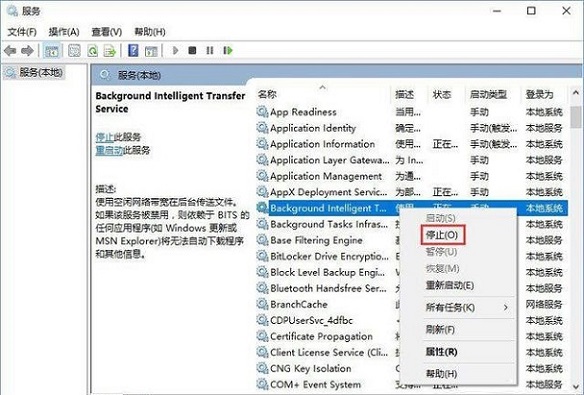The width and height of the screenshot is (584, 395).
Task: Open the 操作(A) menu
Action: (x=64, y=32)
